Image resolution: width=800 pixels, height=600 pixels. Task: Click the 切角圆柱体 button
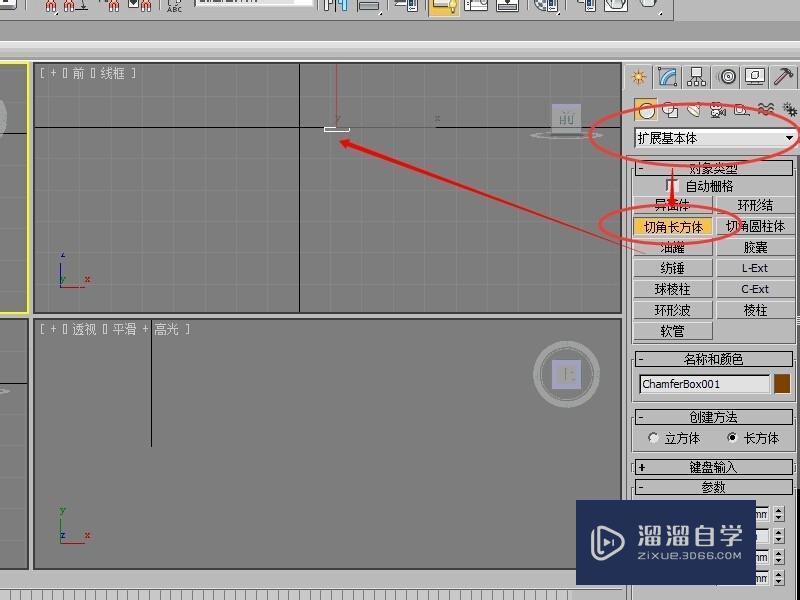coord(756,227)
